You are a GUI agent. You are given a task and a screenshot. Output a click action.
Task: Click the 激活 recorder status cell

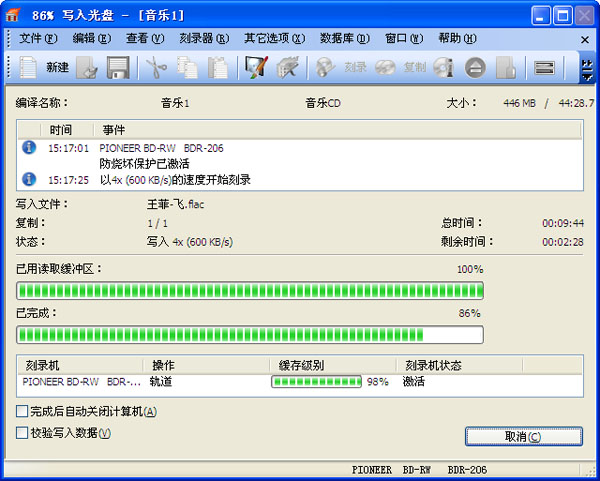414,382
